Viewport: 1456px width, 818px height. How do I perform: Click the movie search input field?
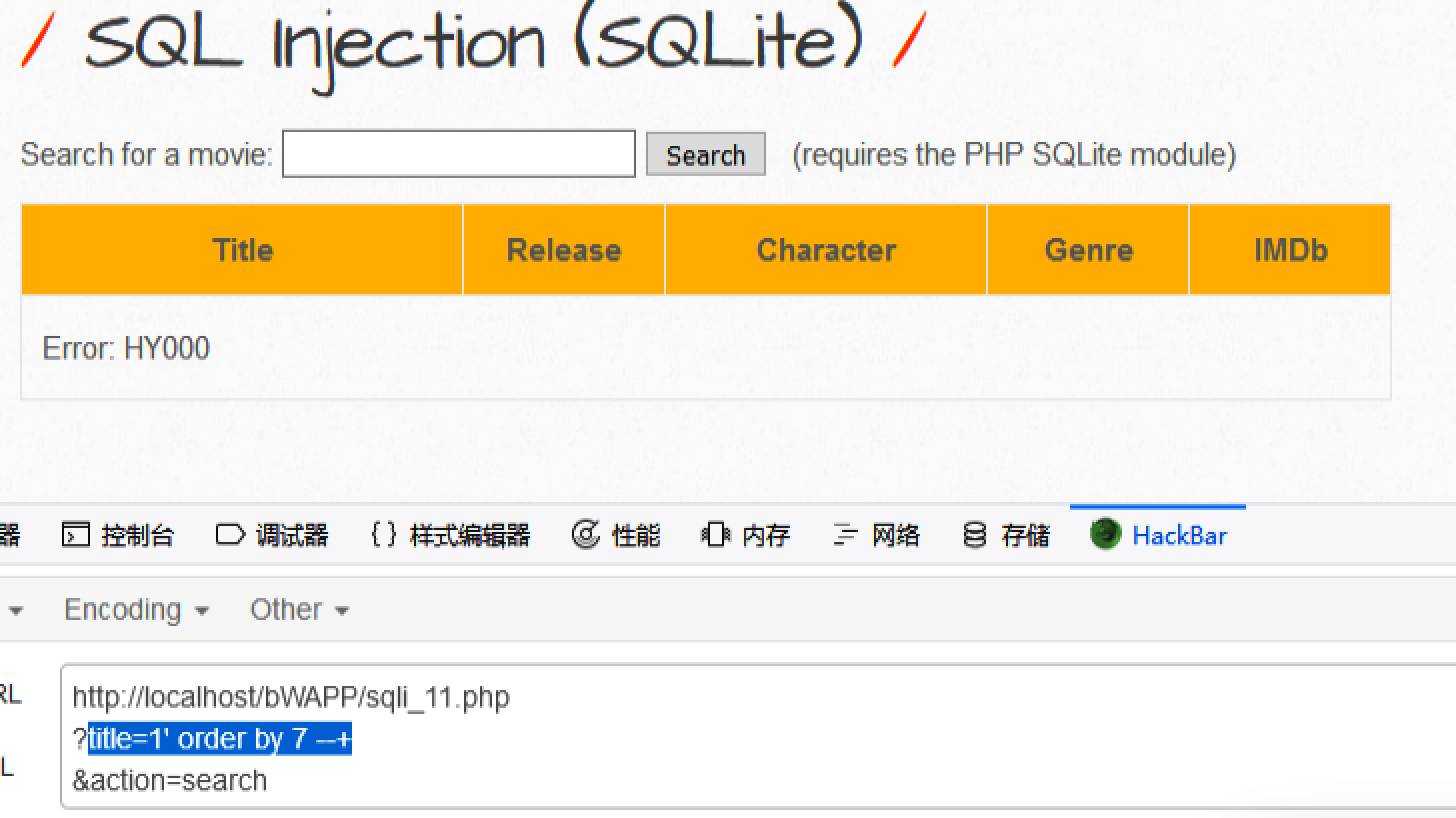(459, 154)
